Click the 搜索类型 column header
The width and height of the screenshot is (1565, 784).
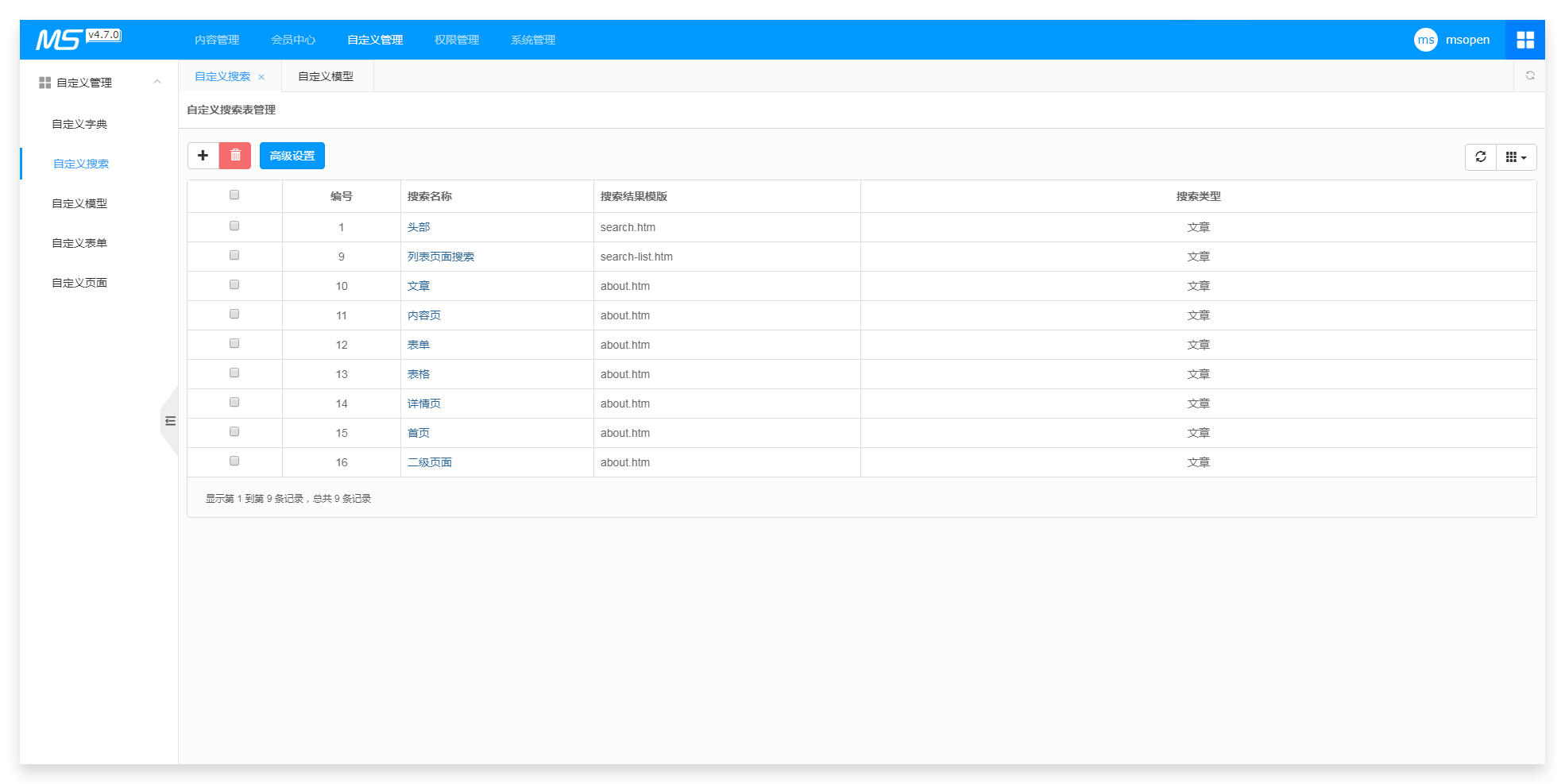pos(1199,196)
